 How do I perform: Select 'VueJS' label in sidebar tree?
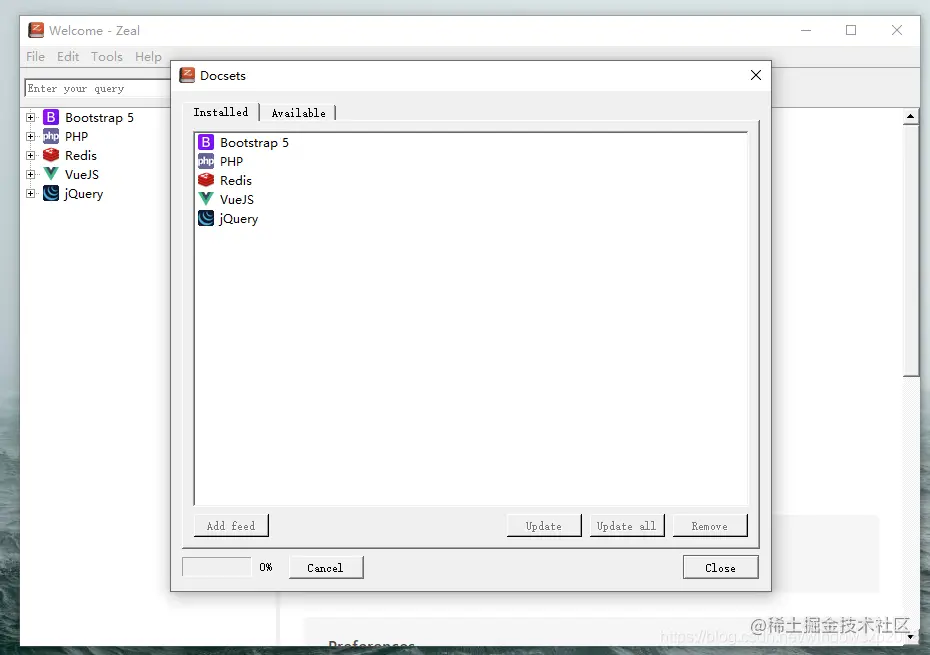pyautogui.click(x=82, y=174)
